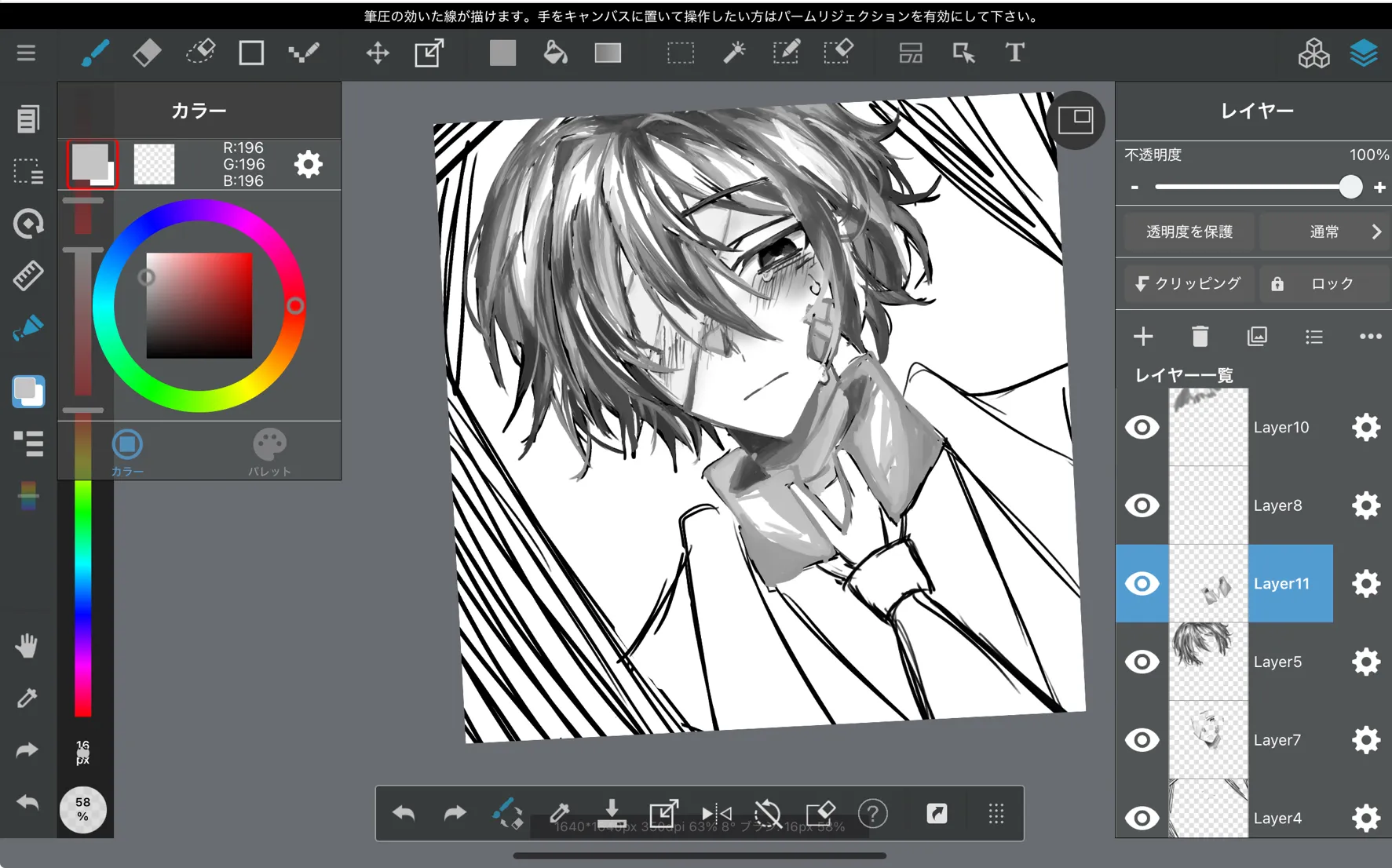
Task: Select the Layer5 thumbnail
Action: [x=1208, y=662]
